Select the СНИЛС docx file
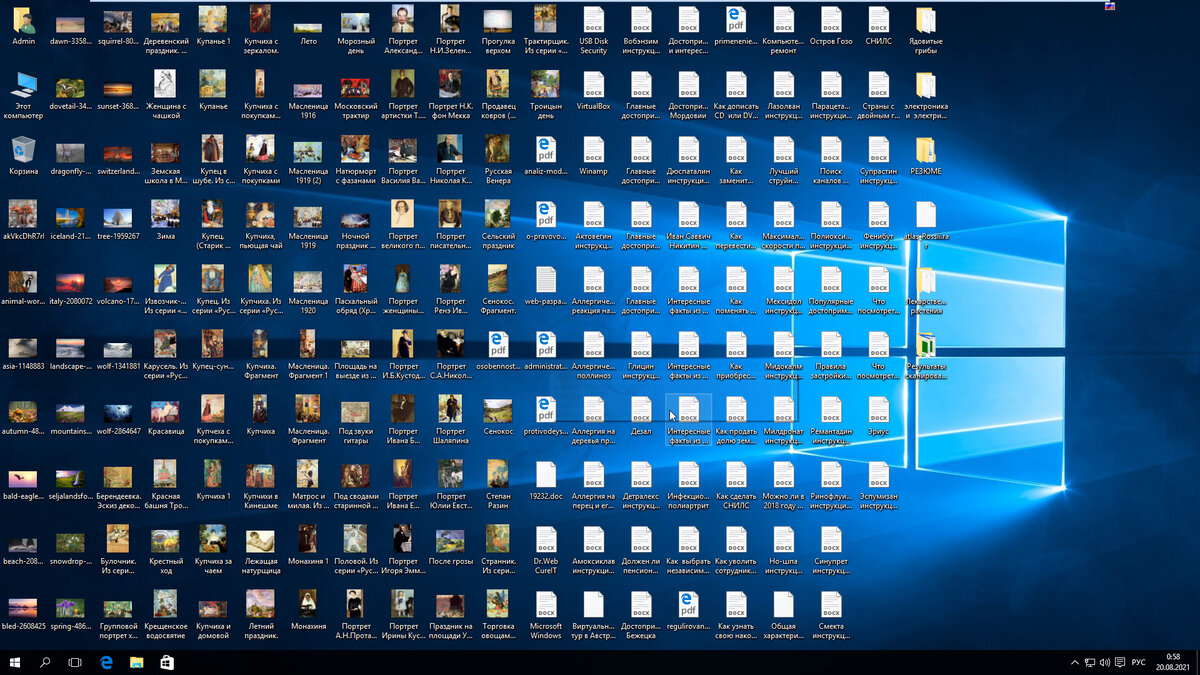This screenshot has width=1200, height=675. [878, 20]
